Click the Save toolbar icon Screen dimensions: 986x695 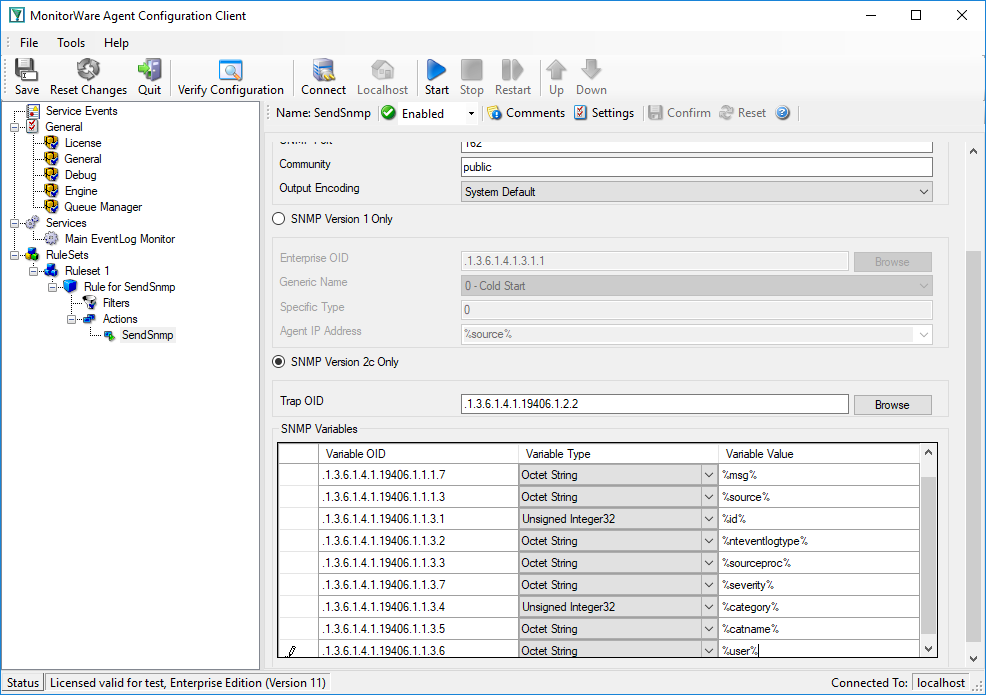point(26,77)
